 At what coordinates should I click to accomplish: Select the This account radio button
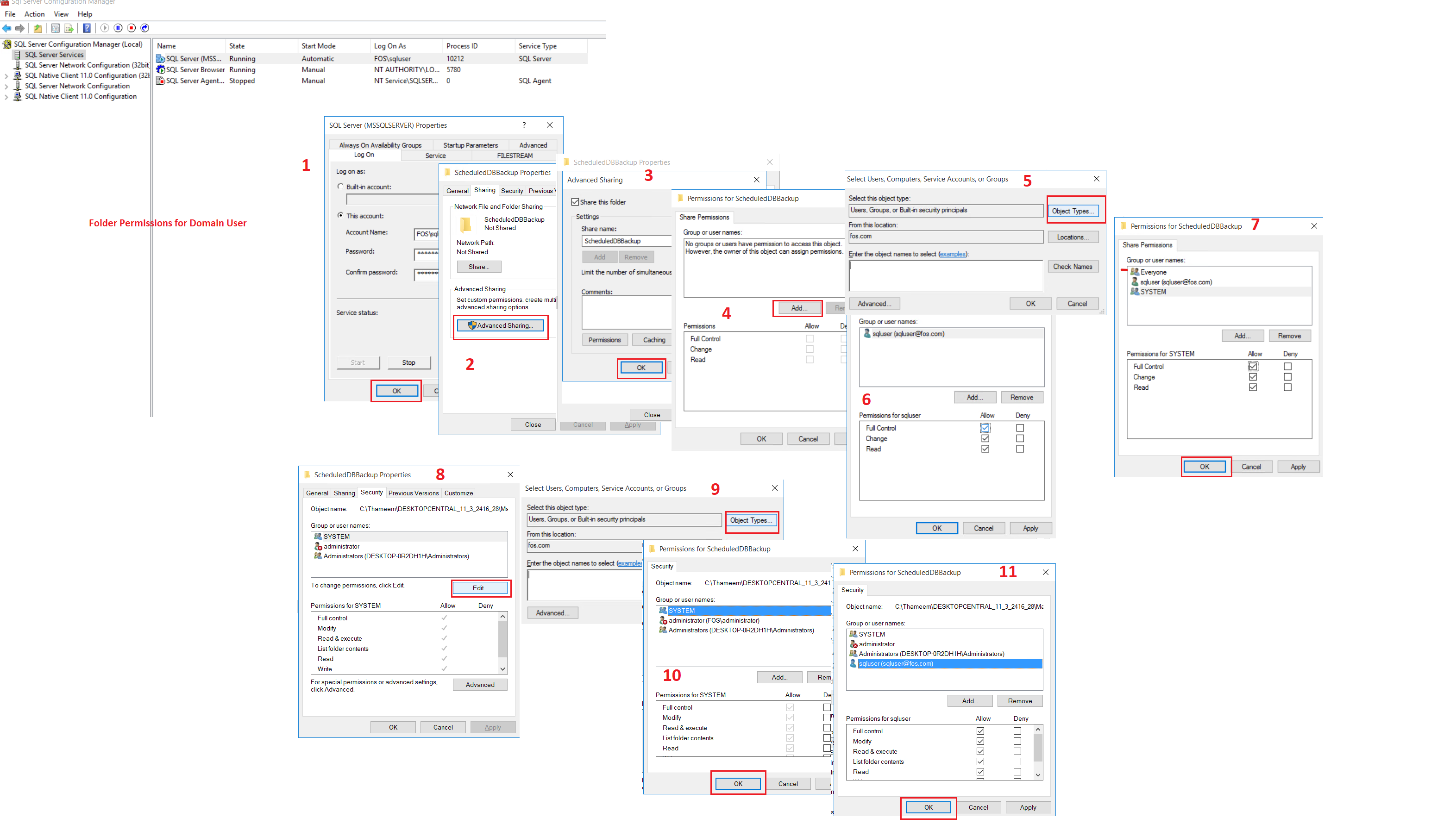(x=340, y=216)
